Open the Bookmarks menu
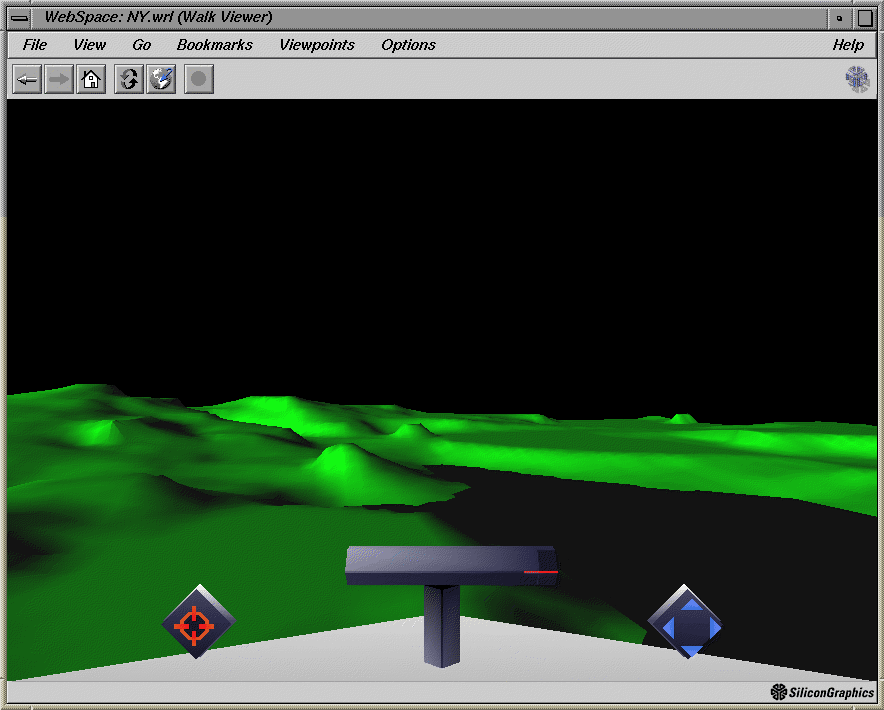Image resolution: width=884 pixels, height=710 pixels. [x=215, y=45]
